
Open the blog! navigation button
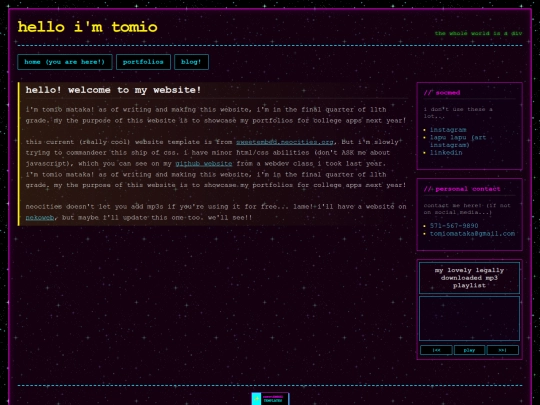pos(191,62)
